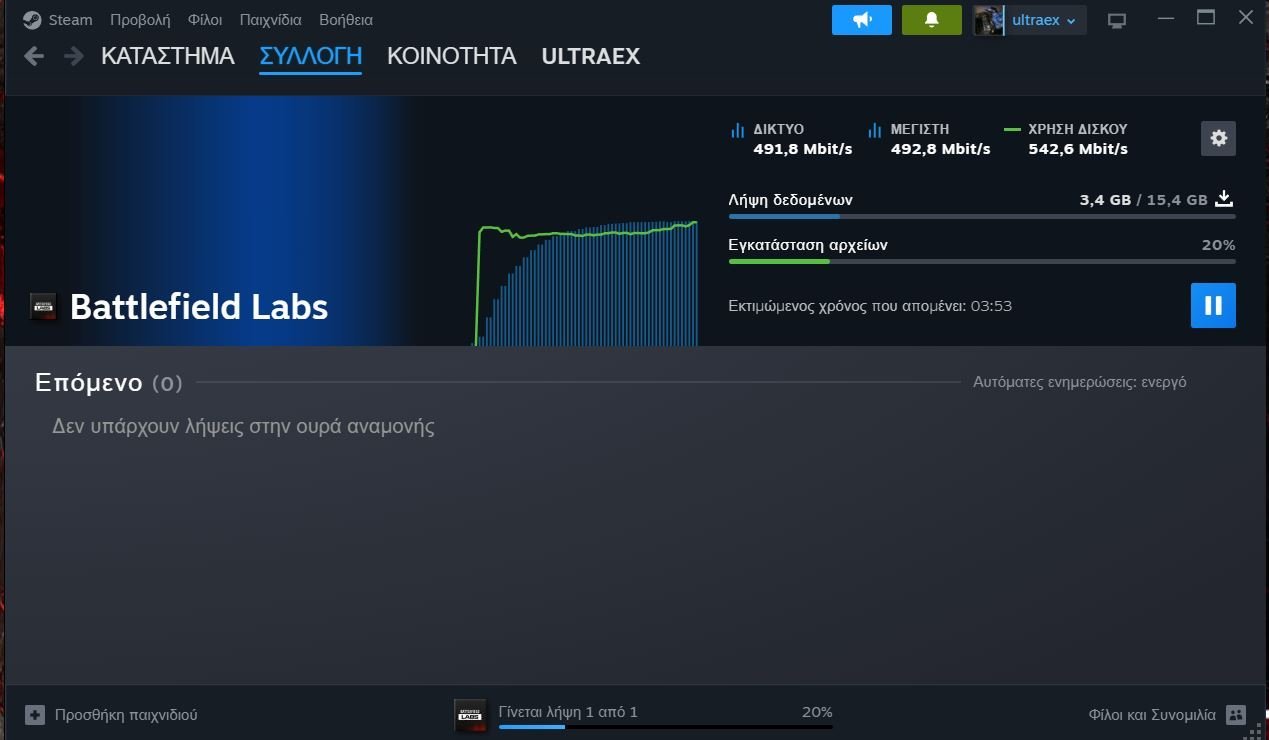This screenshot has height=740, width=1269.
Task: Minimize the Steam window
Action: pyautogui.click(x=1165, y=18)
